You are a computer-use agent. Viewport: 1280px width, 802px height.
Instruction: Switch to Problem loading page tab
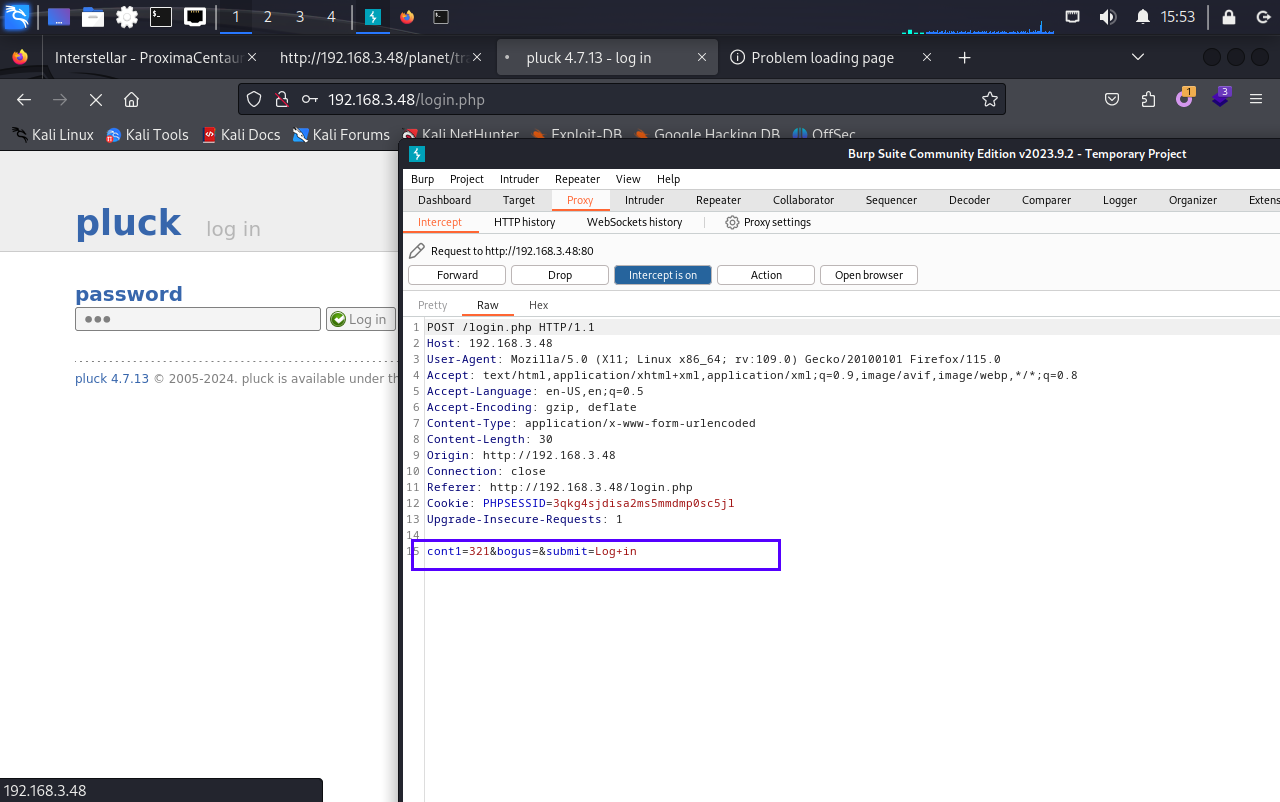pos(832,57)
